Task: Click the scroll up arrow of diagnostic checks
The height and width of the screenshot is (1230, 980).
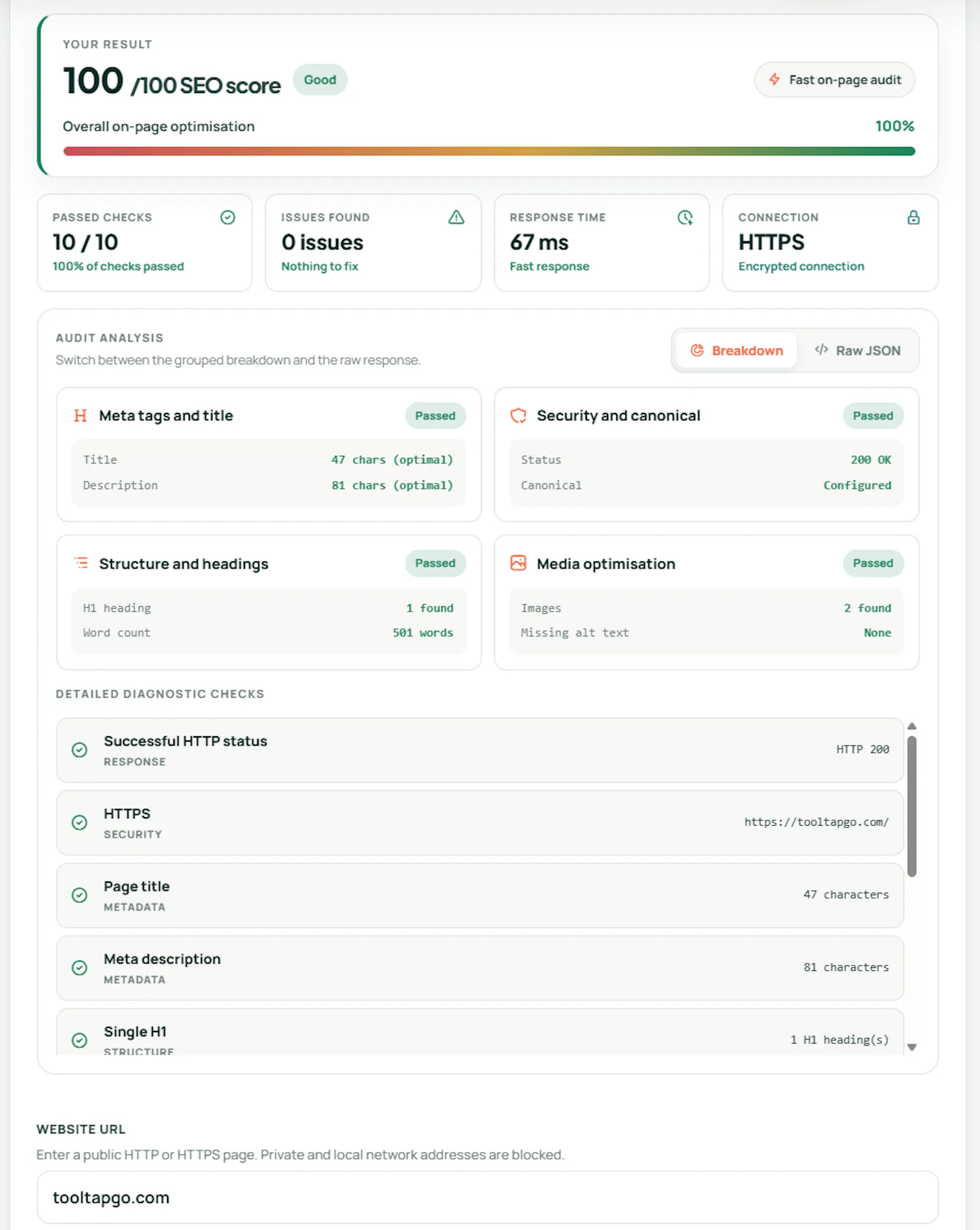Action: (x=911, y=726)
